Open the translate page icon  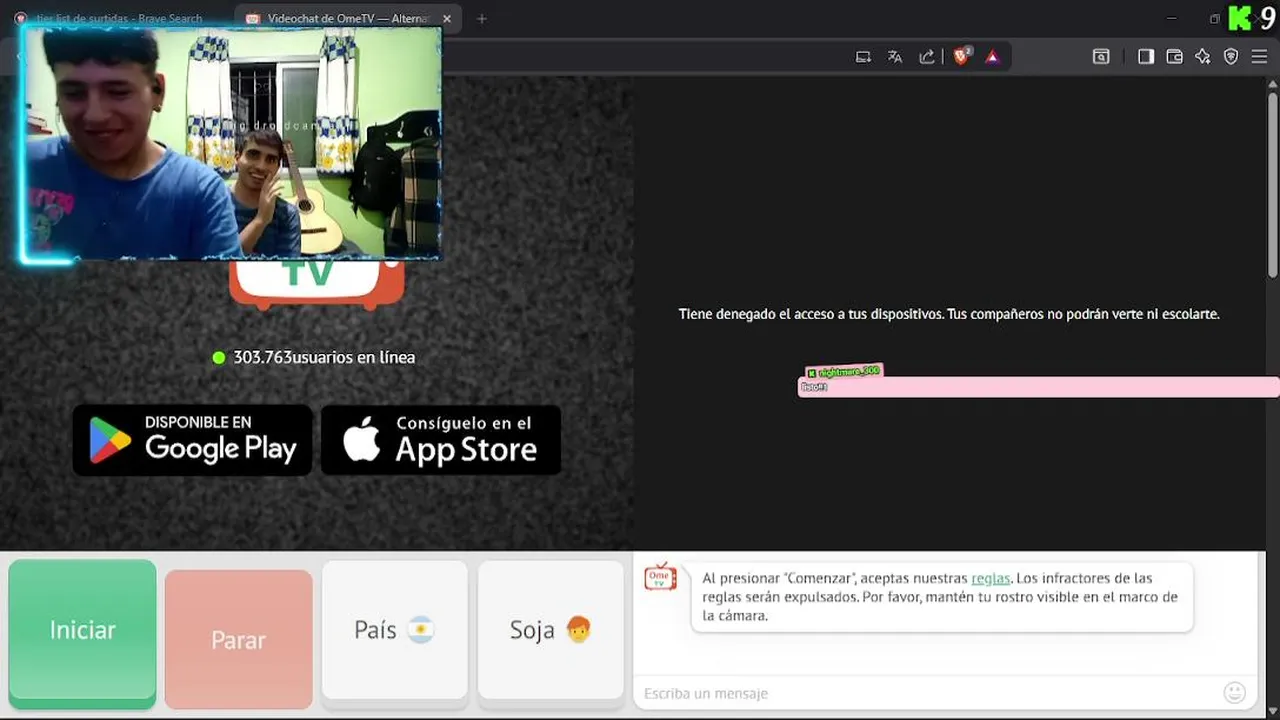coord(895,57)
